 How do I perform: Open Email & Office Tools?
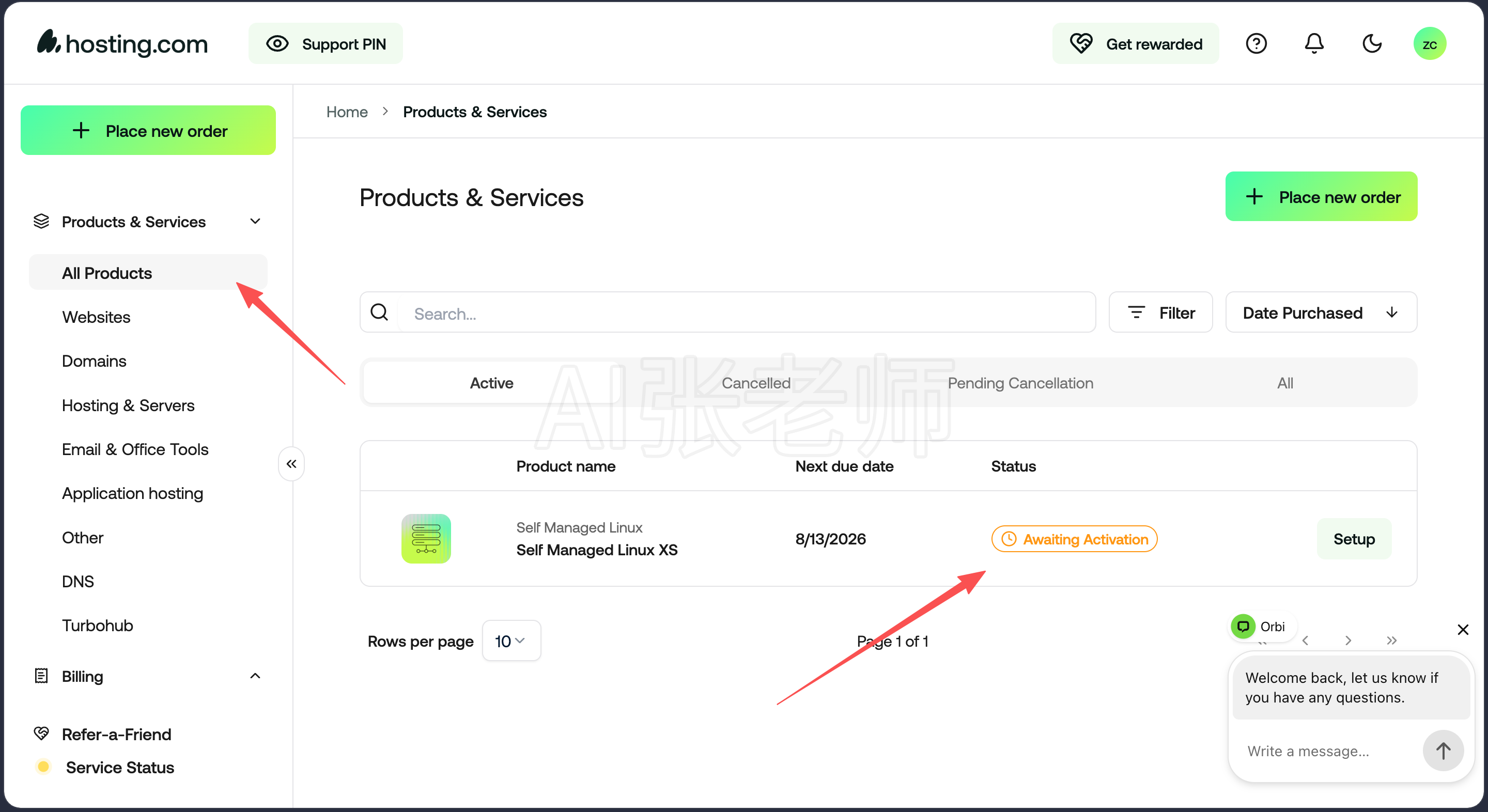(x=135, y=449)
